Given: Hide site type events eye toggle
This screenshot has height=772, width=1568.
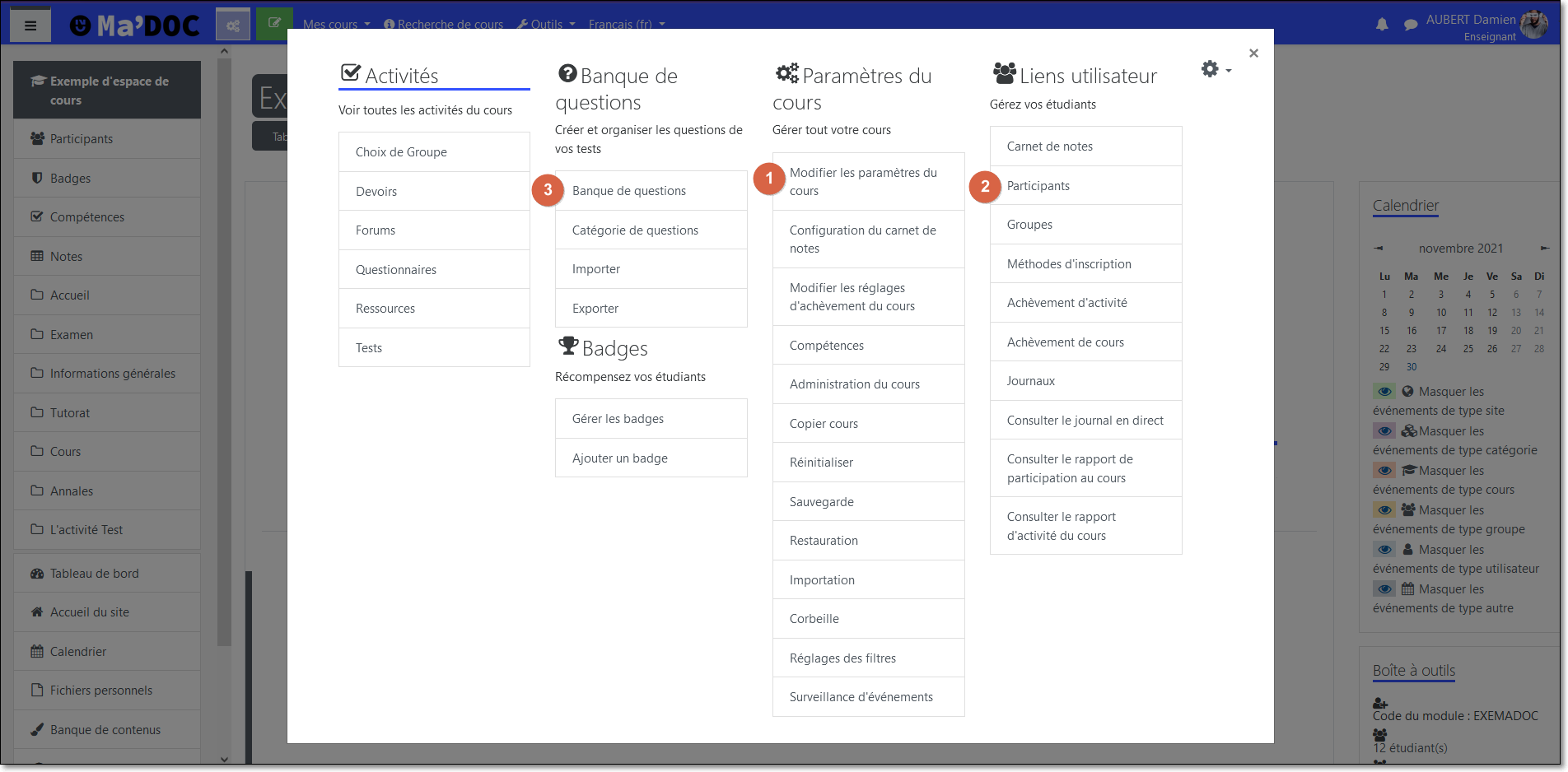Looking at the screenshot, I should pos(1384,392).
